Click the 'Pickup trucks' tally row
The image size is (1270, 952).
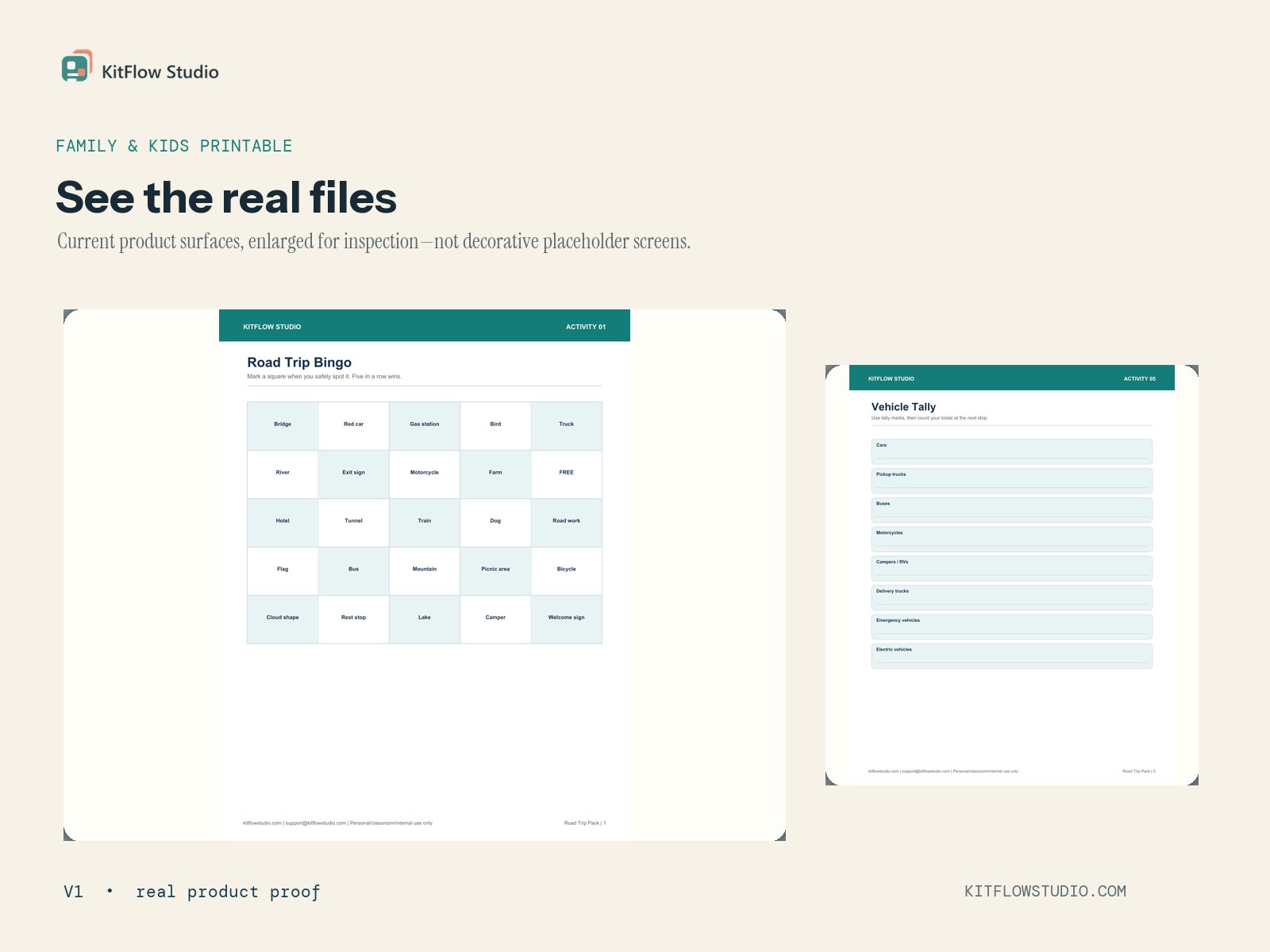point(1012,481)
